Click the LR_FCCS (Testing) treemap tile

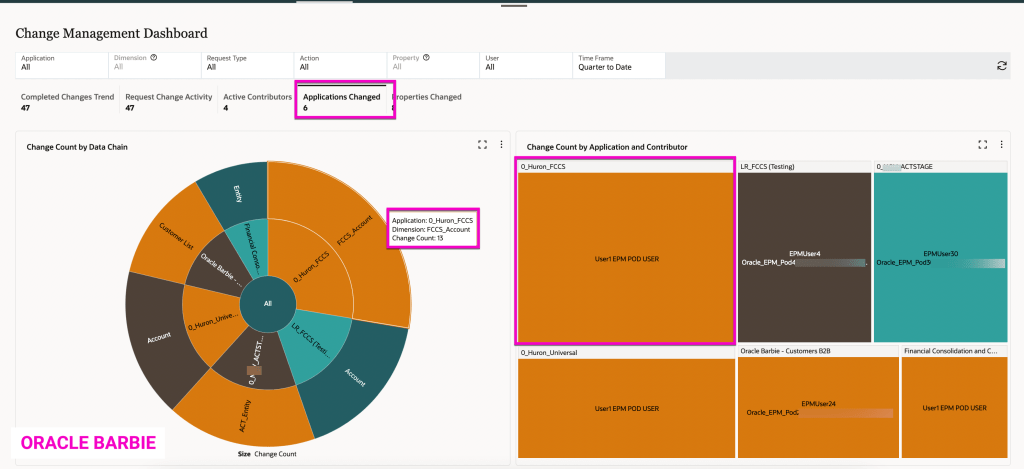click(804, 260)
